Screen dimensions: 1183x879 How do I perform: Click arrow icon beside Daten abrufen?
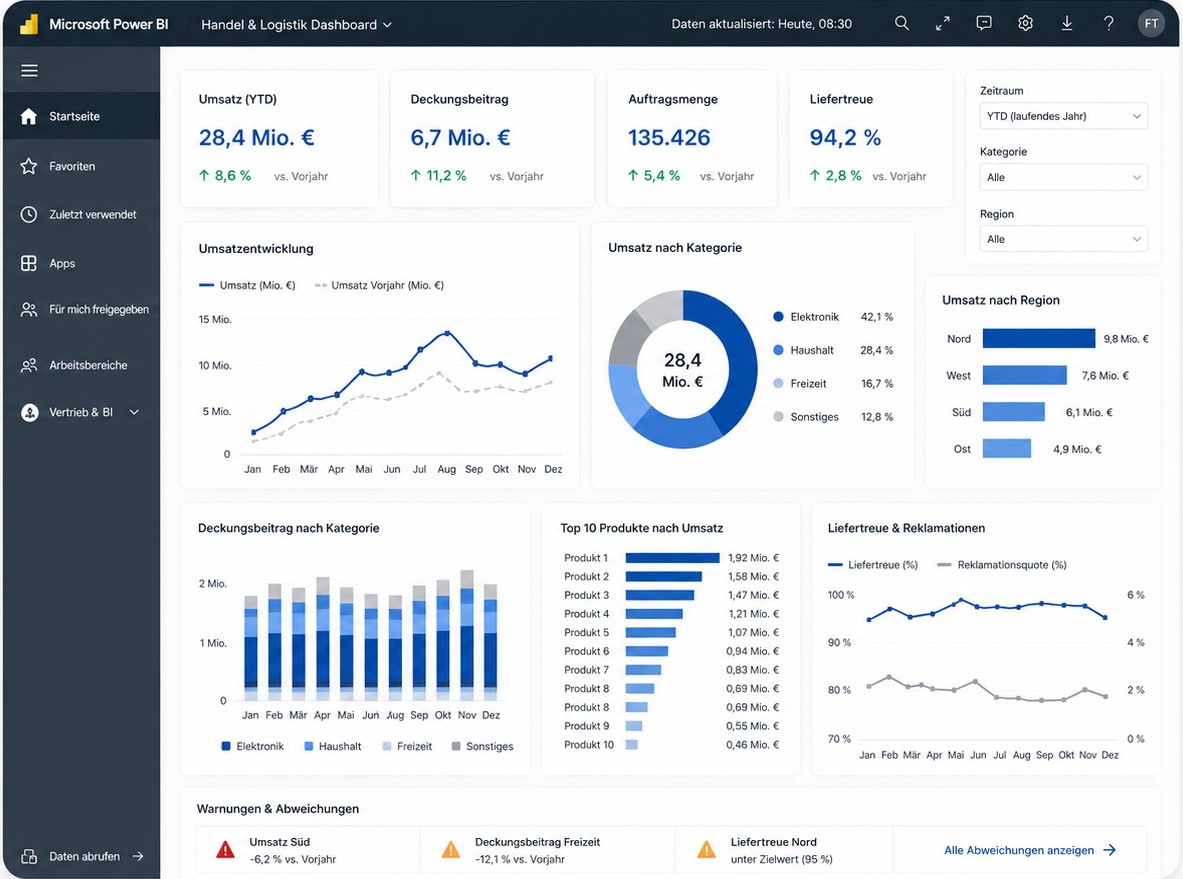pos(138,856)
